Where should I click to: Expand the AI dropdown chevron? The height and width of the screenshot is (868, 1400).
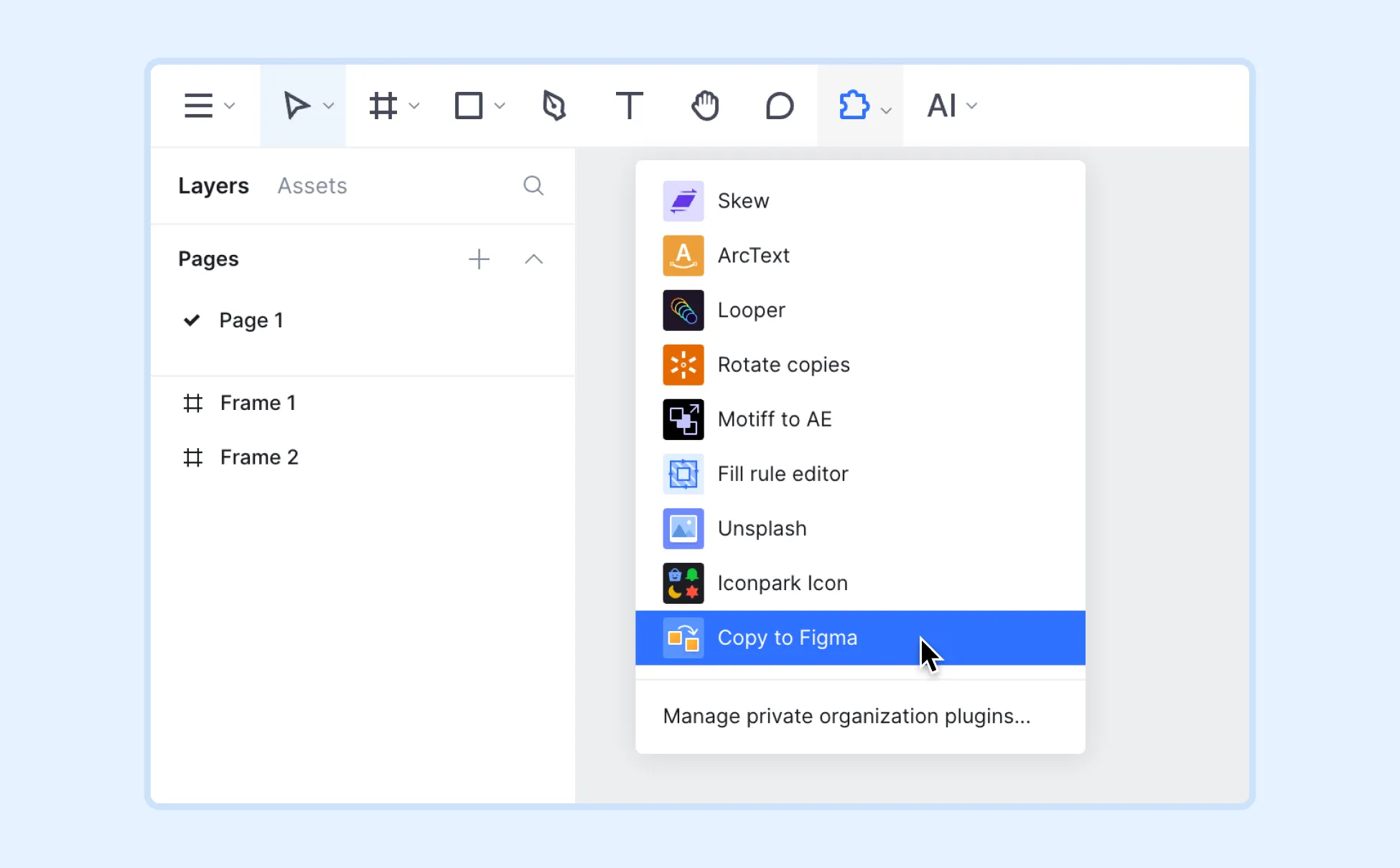pyautogui.click(x=972, y=106)
